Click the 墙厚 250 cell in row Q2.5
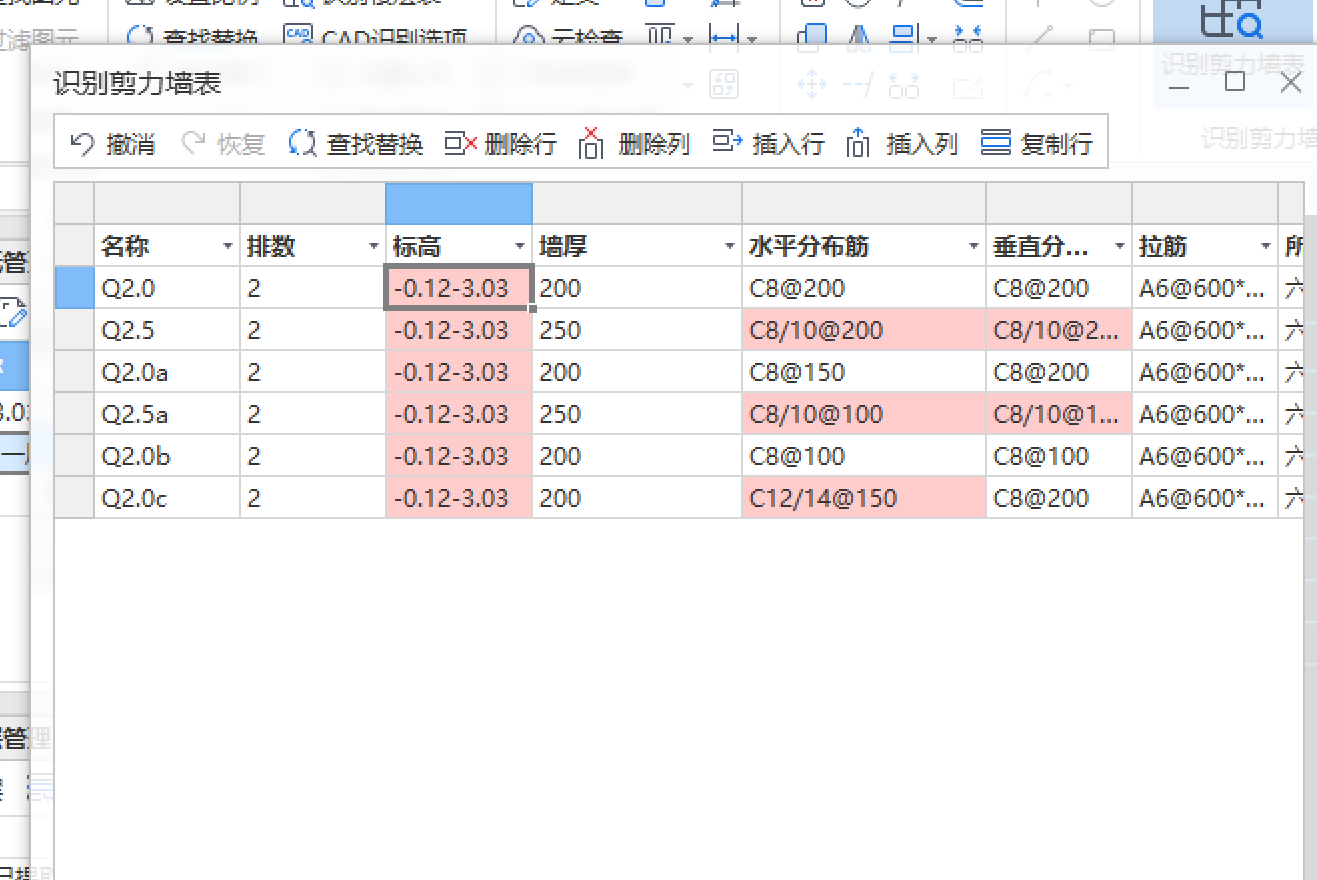1317x880 pixels. [x=637, y=330]
